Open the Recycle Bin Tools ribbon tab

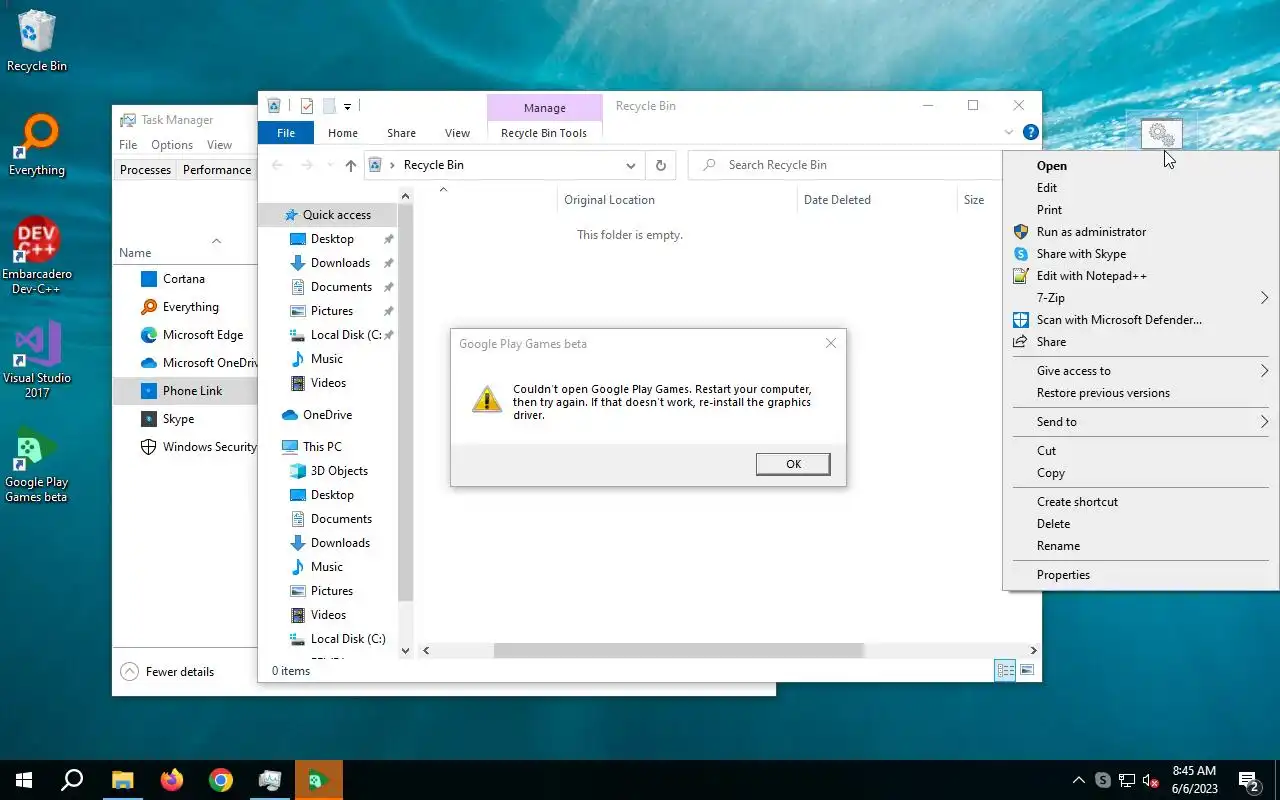pos(544,133)
